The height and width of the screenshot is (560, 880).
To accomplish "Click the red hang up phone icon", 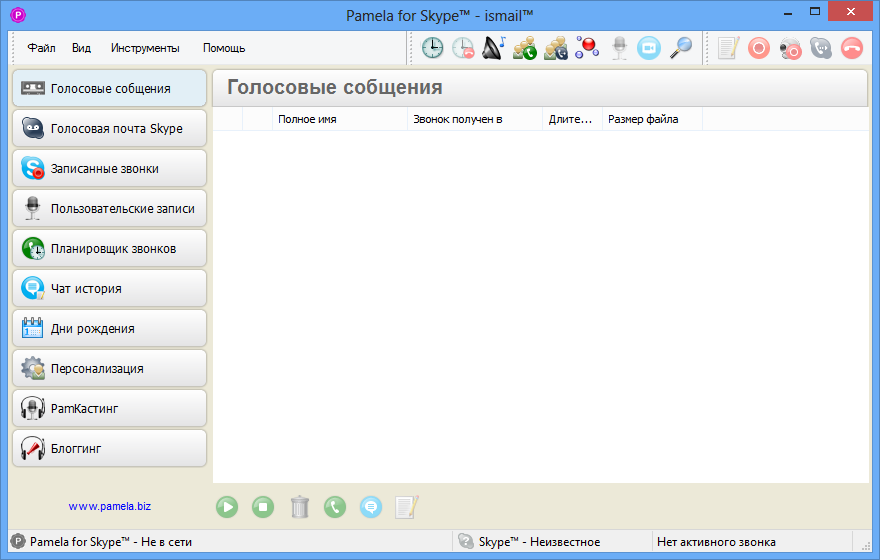I will [x=851, y=48].
